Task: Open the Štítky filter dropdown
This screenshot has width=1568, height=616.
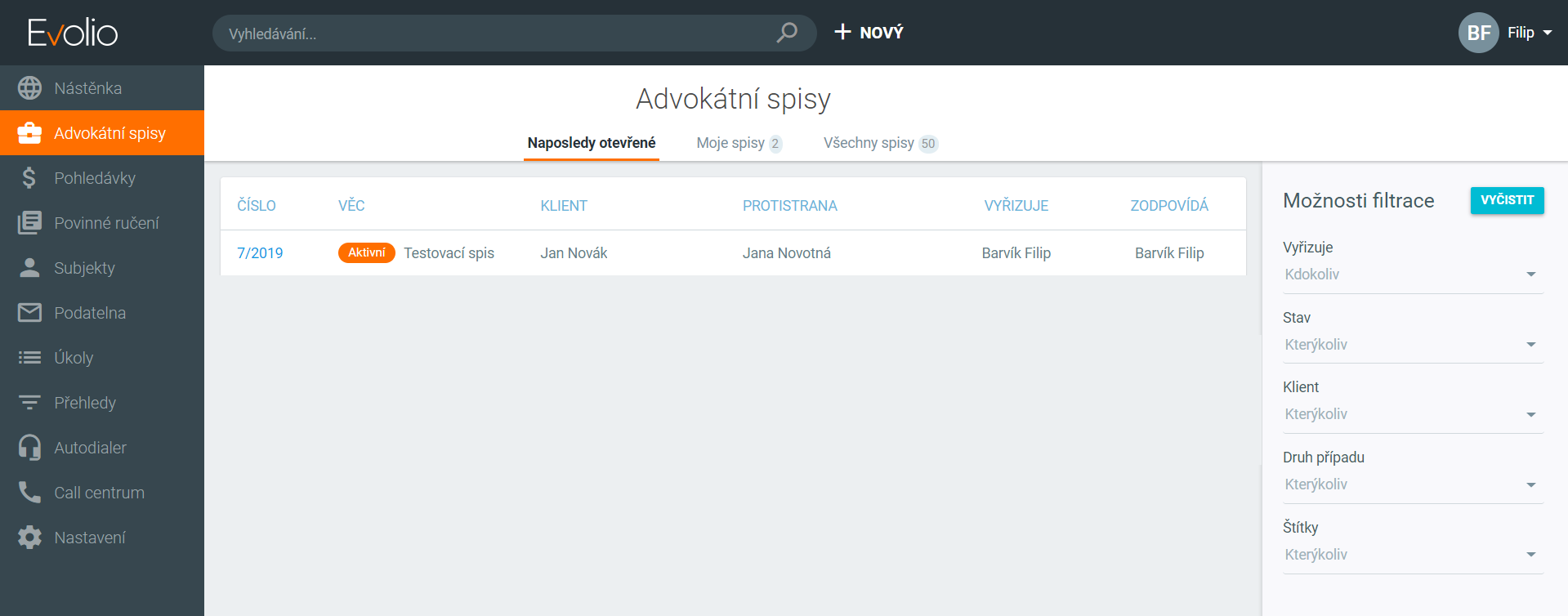Action: tap(1412, 555)
